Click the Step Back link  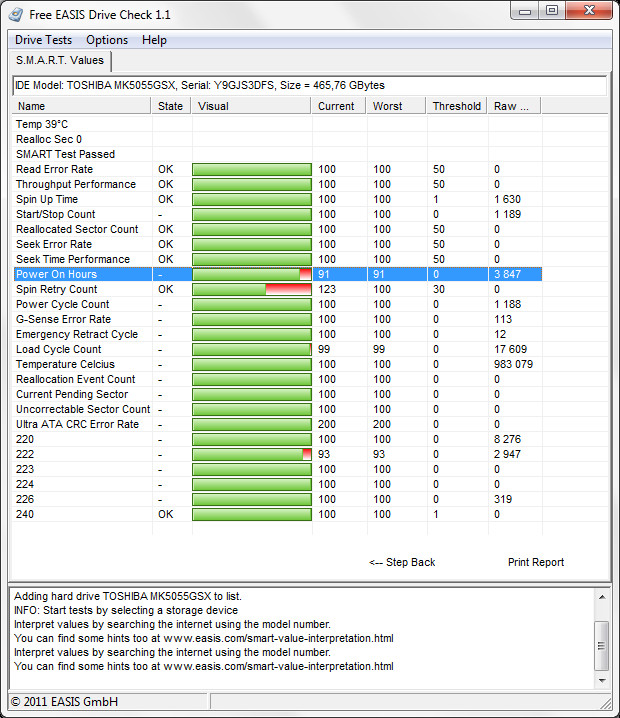[402, 562]
